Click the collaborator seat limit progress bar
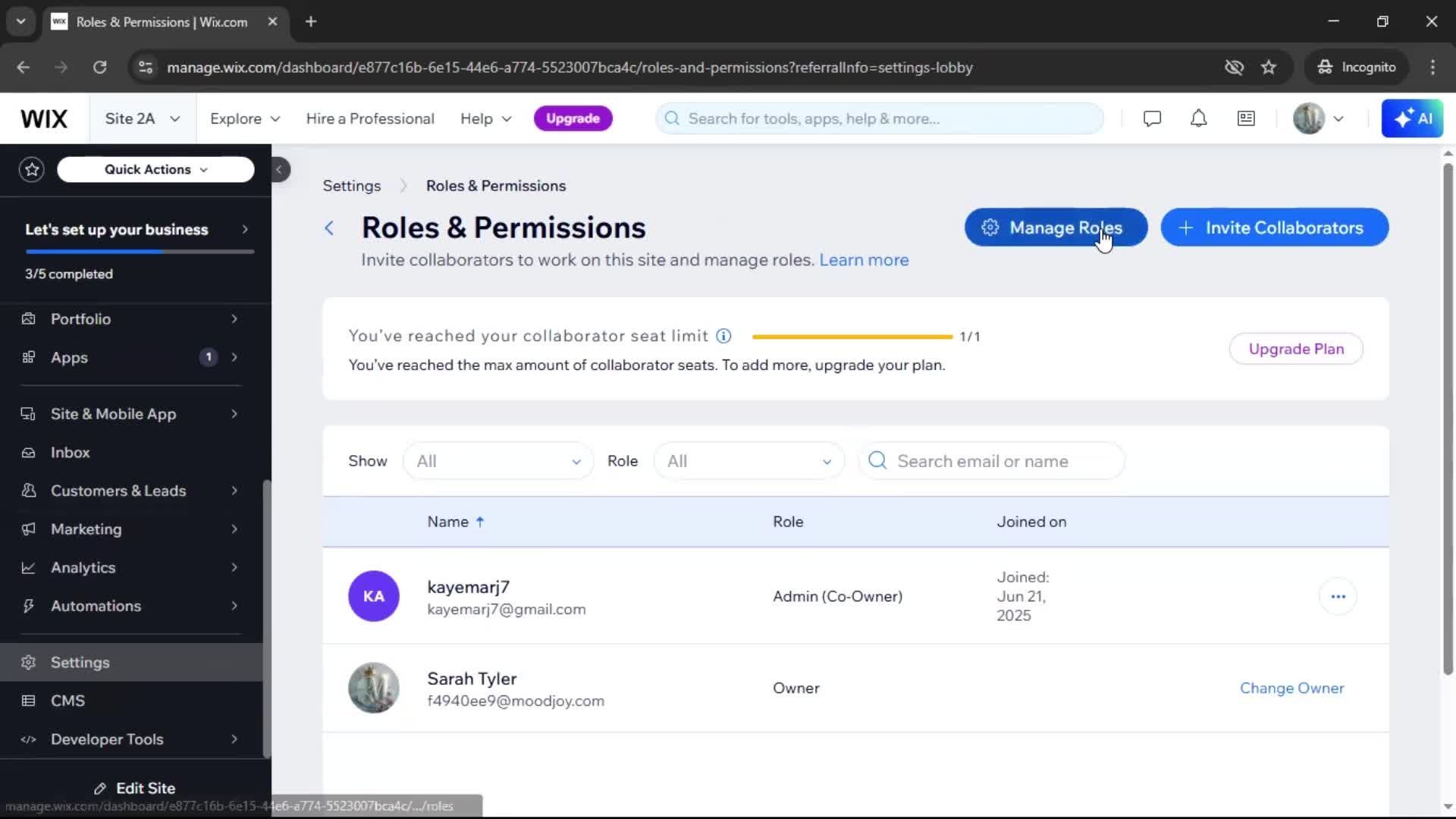This screenshot has width=1456, height=819. (852, 337)
